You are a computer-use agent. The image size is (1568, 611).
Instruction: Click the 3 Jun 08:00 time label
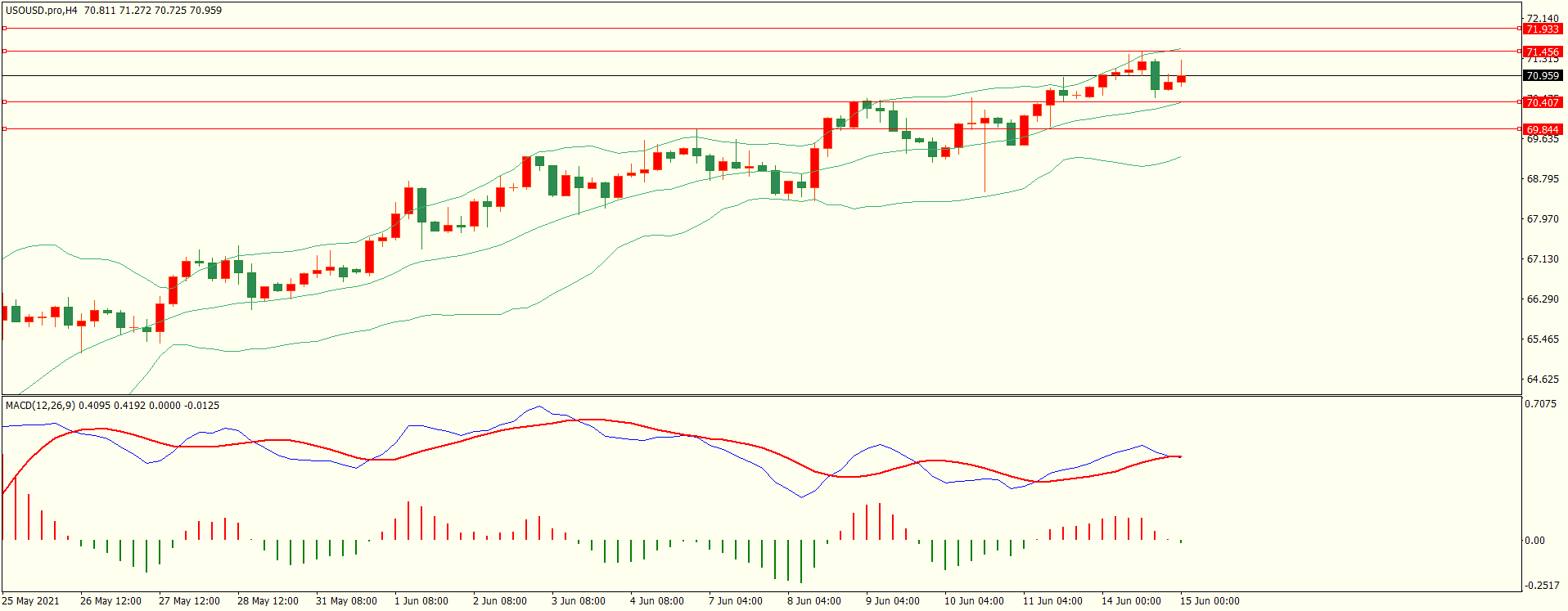coord(579,601)
